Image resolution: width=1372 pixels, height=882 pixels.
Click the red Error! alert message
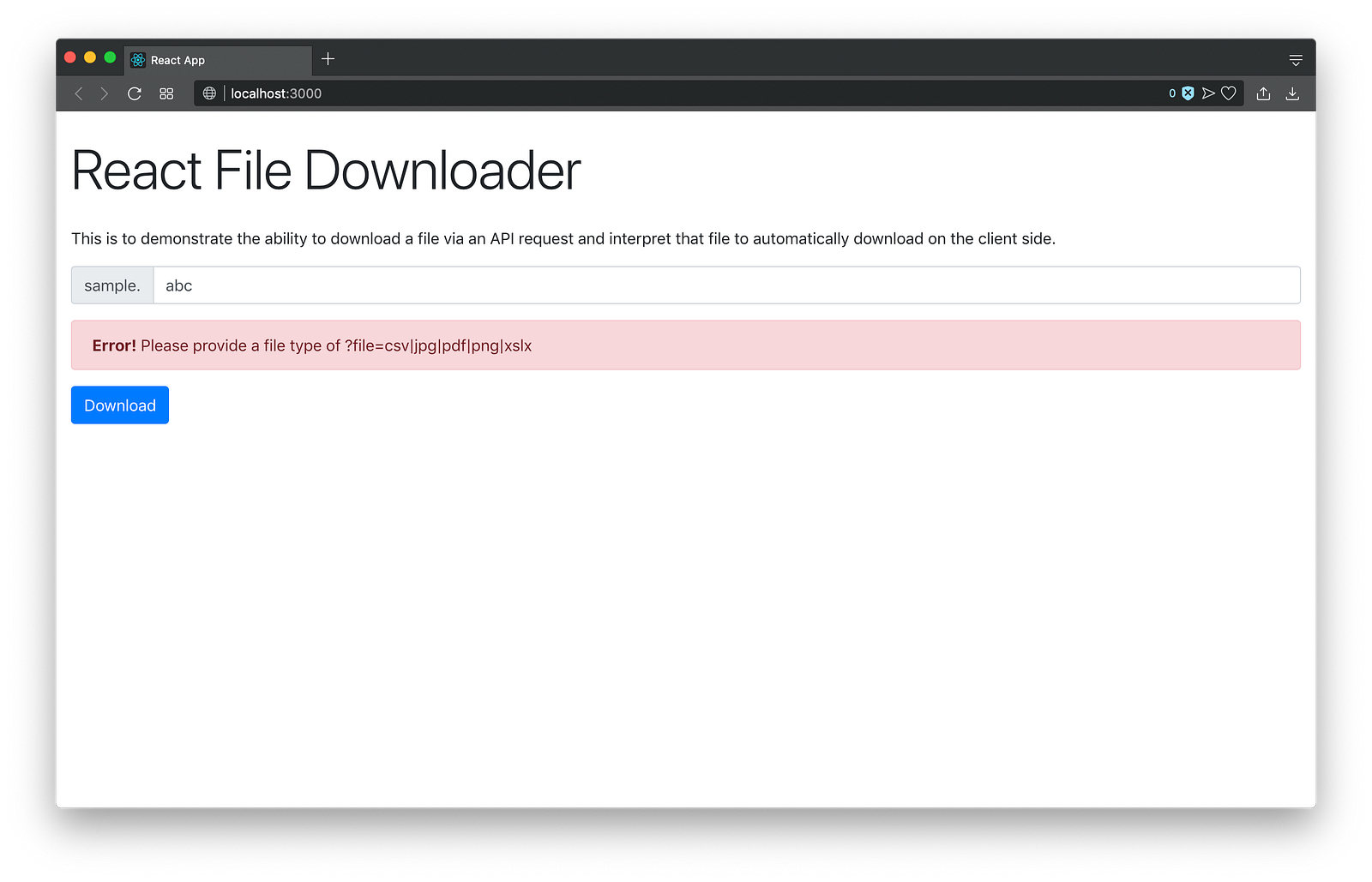(686, 345)
